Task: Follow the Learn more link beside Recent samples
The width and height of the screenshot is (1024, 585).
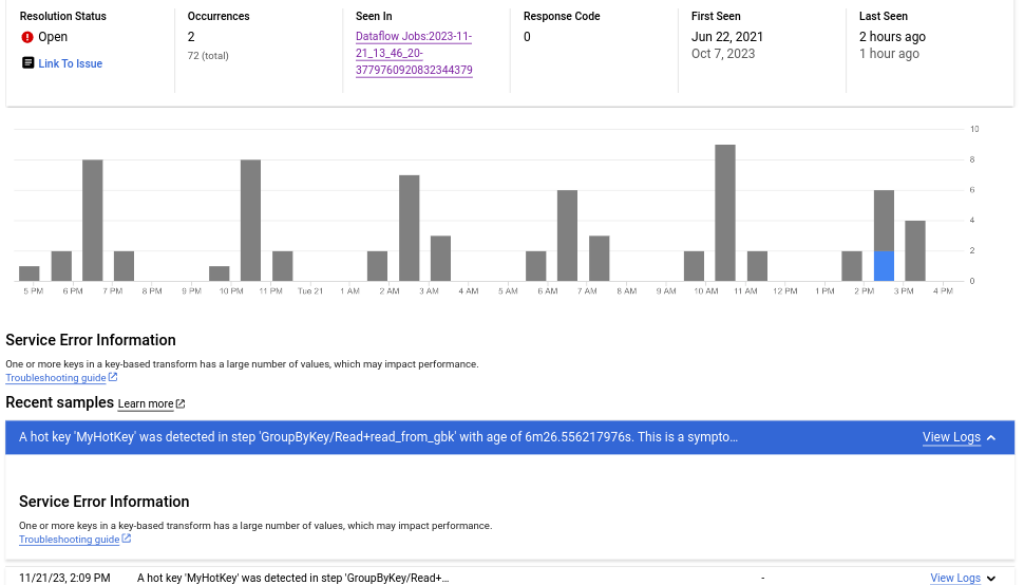Action: click(145, 404)
